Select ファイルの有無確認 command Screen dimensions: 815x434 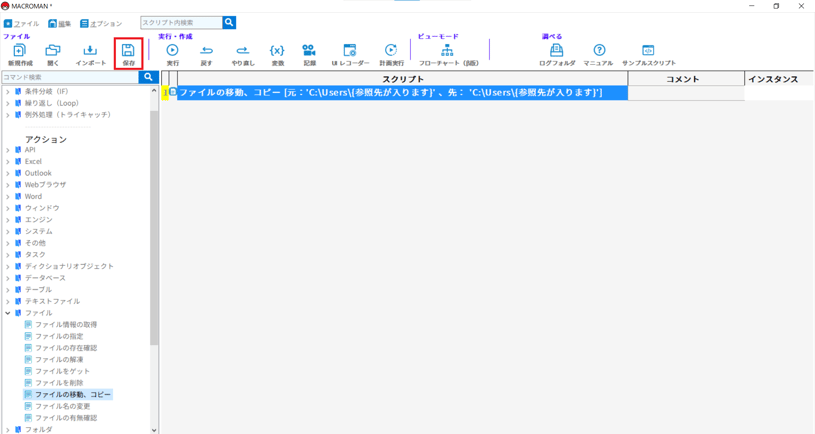66,418
